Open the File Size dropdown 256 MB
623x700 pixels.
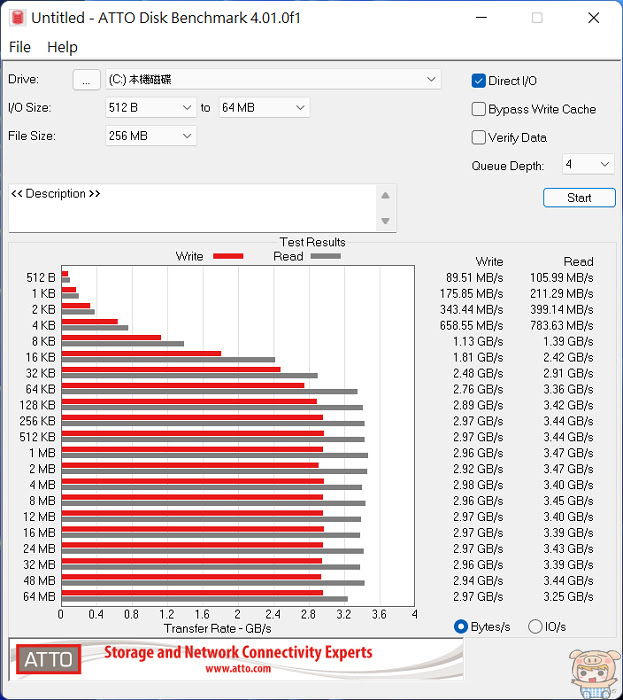tap(151, 136)
